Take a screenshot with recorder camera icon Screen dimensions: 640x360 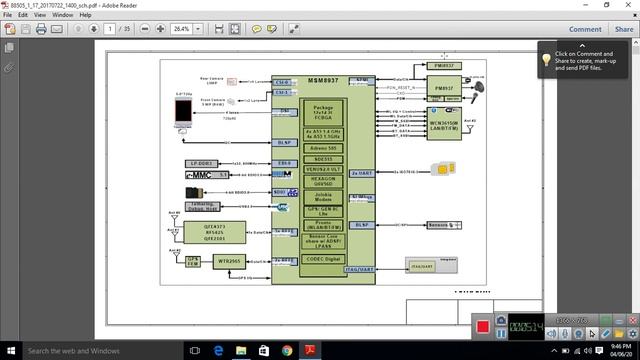point(501,320)
